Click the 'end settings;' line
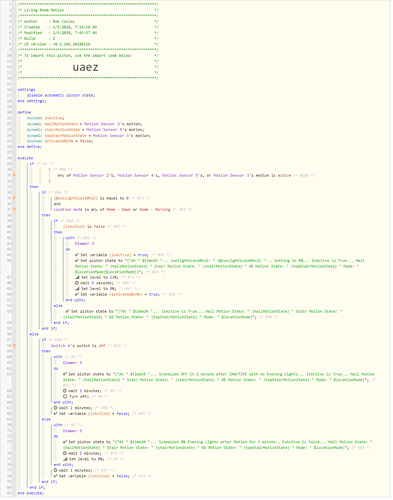This screenshot has width=393, height=500. coord(32,101)
